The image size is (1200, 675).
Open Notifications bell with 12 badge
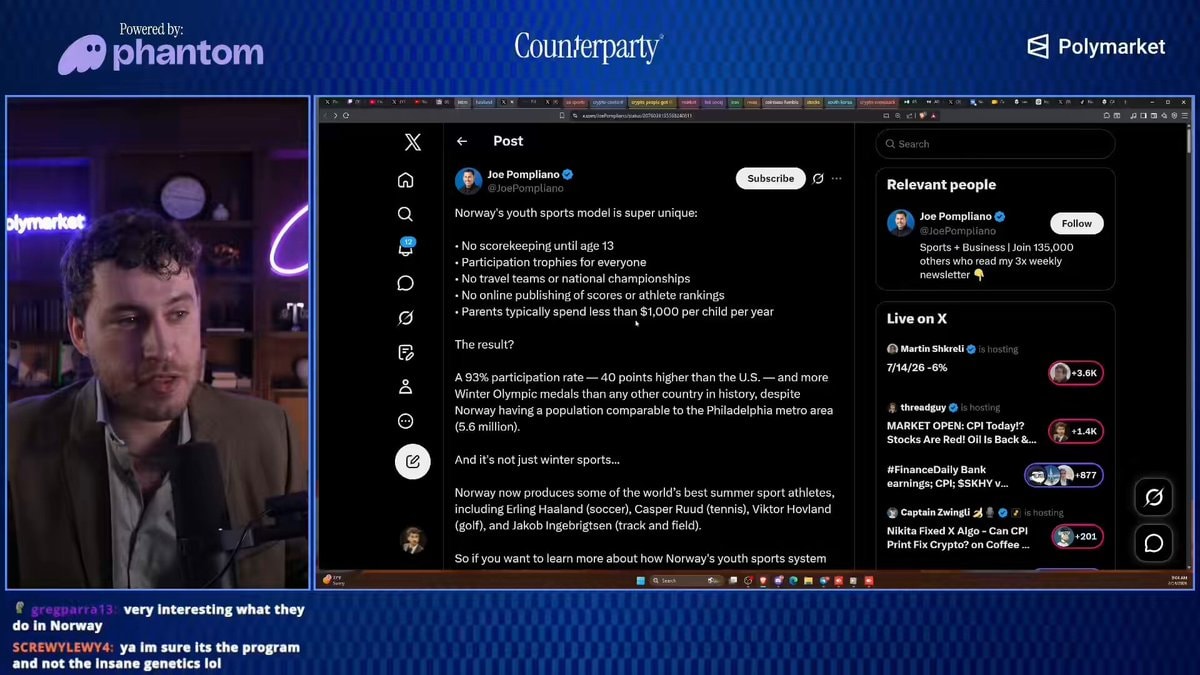(x=406, y=248)
